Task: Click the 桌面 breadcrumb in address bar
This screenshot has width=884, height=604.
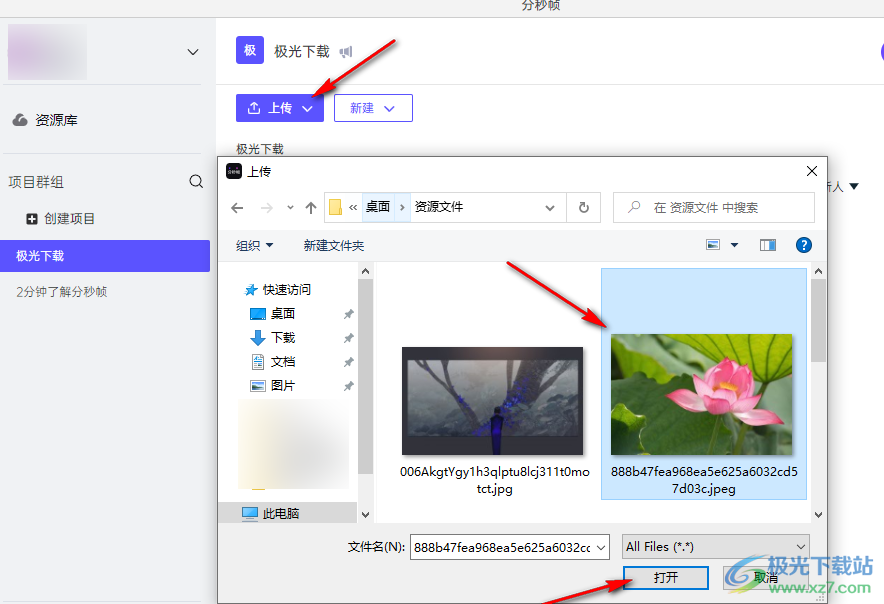Action: (378, 207)
